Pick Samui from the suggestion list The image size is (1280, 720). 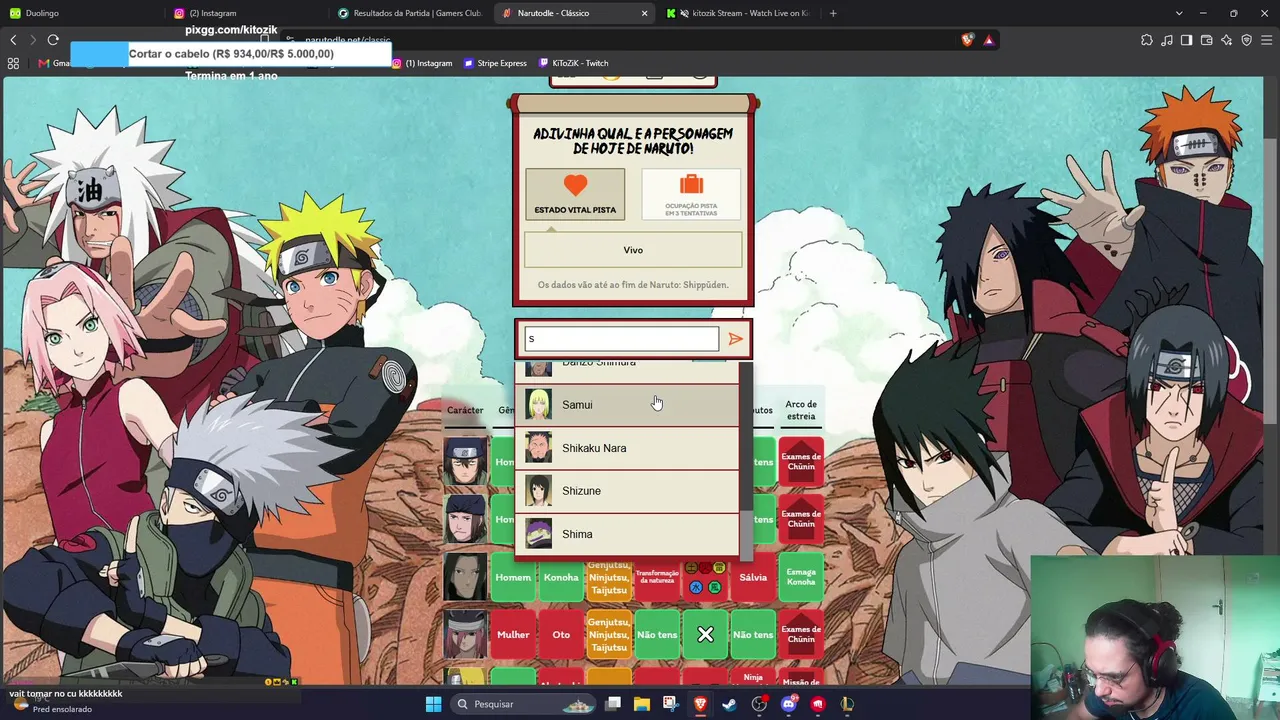click(627, 405)
